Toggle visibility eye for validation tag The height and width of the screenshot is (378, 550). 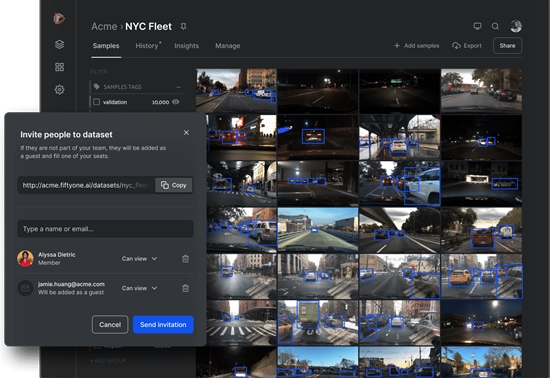click(x=176, y=102)
